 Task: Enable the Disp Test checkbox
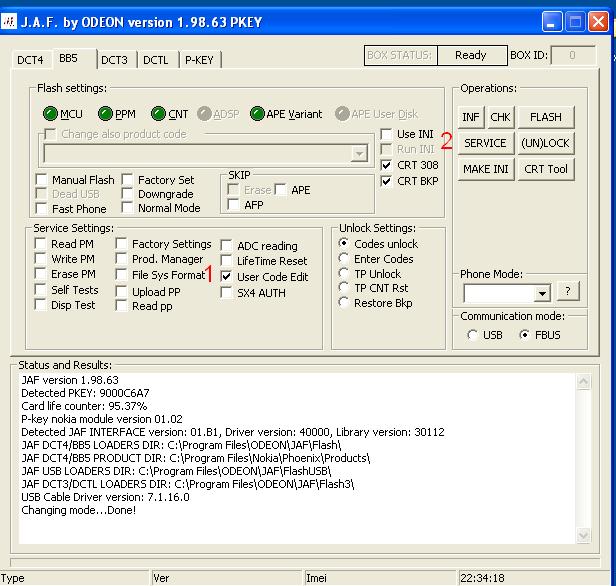pos(40,305)
